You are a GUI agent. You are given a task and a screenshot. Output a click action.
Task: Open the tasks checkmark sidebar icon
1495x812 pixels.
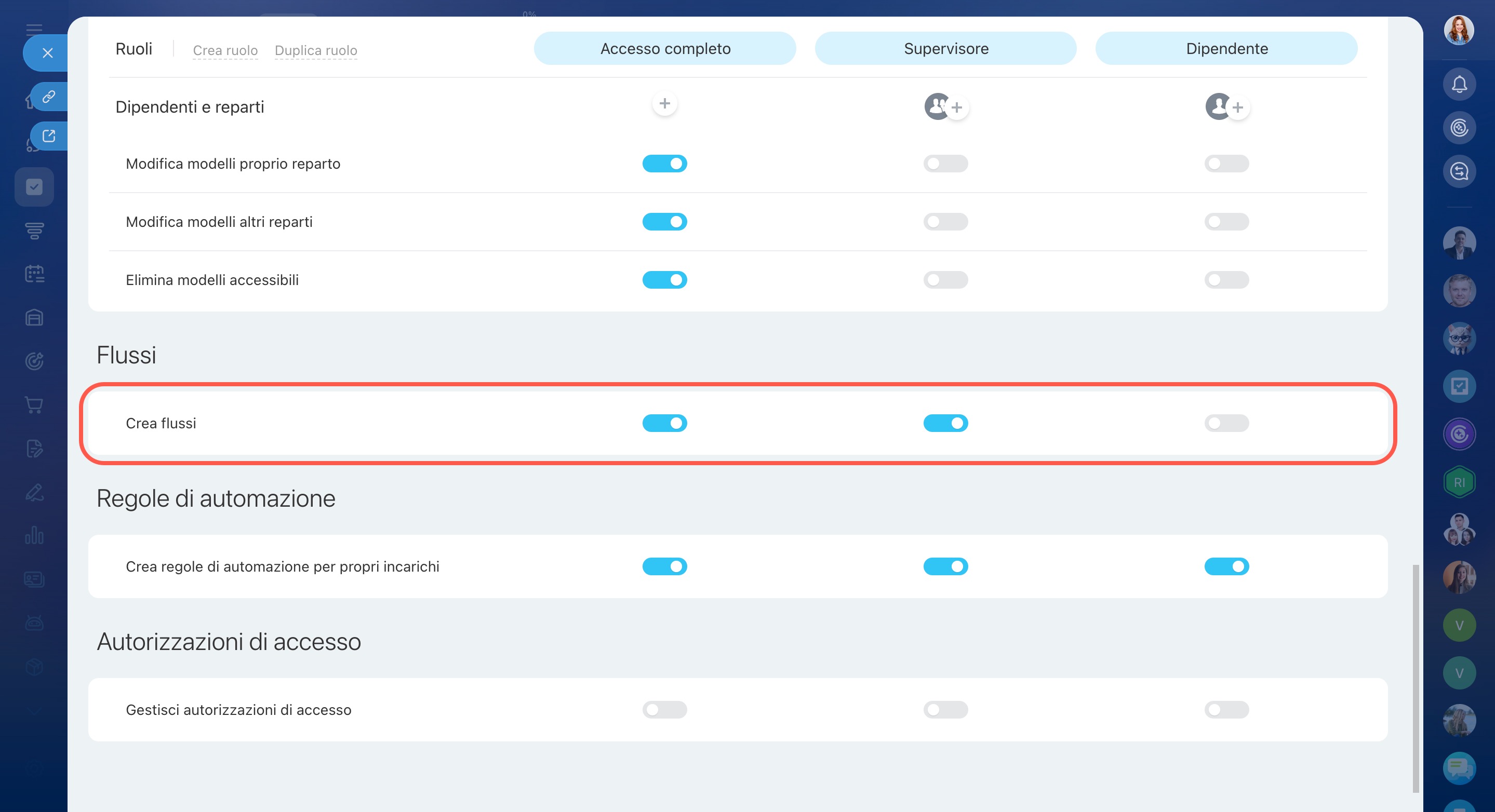pyautogui.click(x=34, y=187)
